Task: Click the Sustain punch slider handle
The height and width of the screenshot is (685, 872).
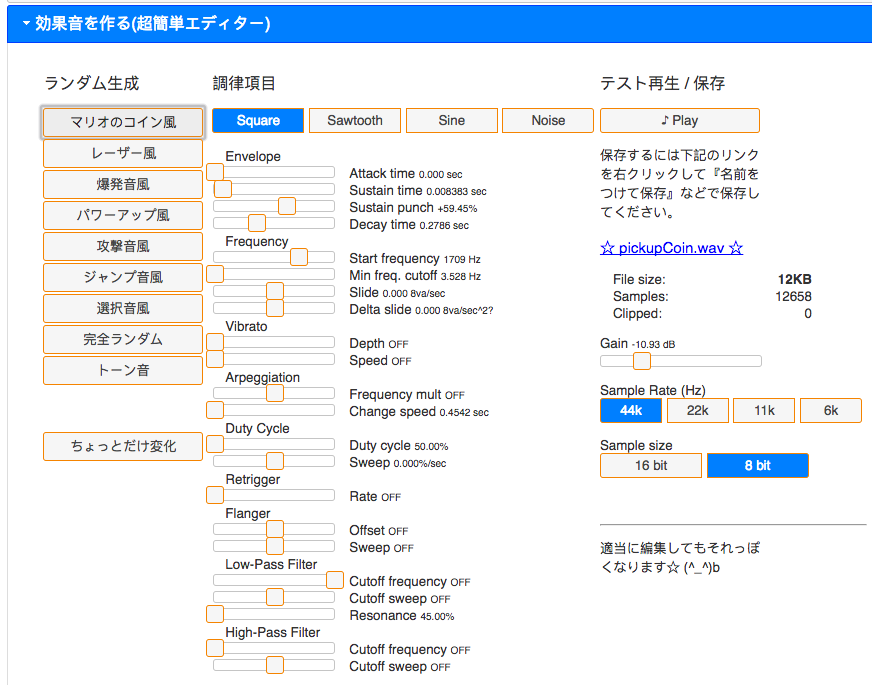Action: coord(287,206)
